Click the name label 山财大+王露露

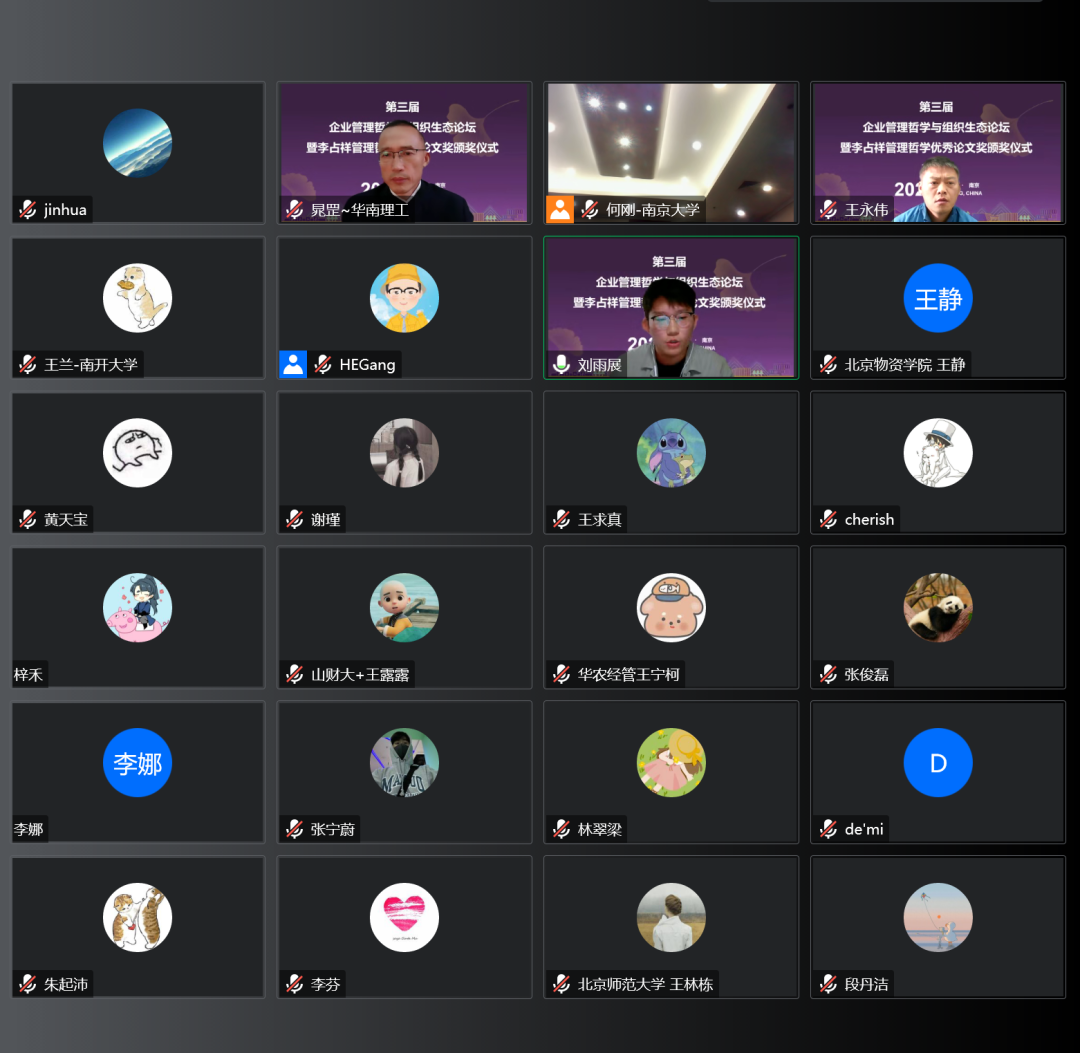pyautogui.click(x=360, y=674)
